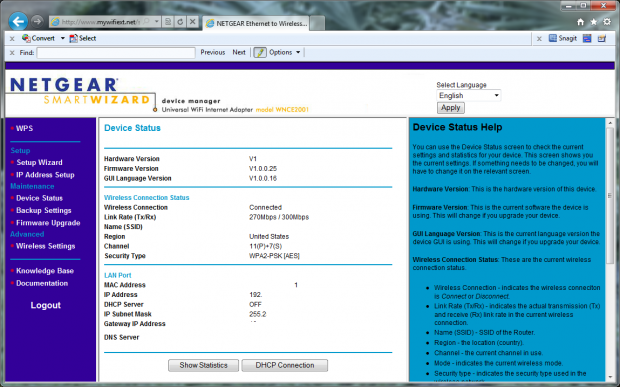Click the help panel vertical scrollbar
This screenshot has height=387, width=620.
610,249
